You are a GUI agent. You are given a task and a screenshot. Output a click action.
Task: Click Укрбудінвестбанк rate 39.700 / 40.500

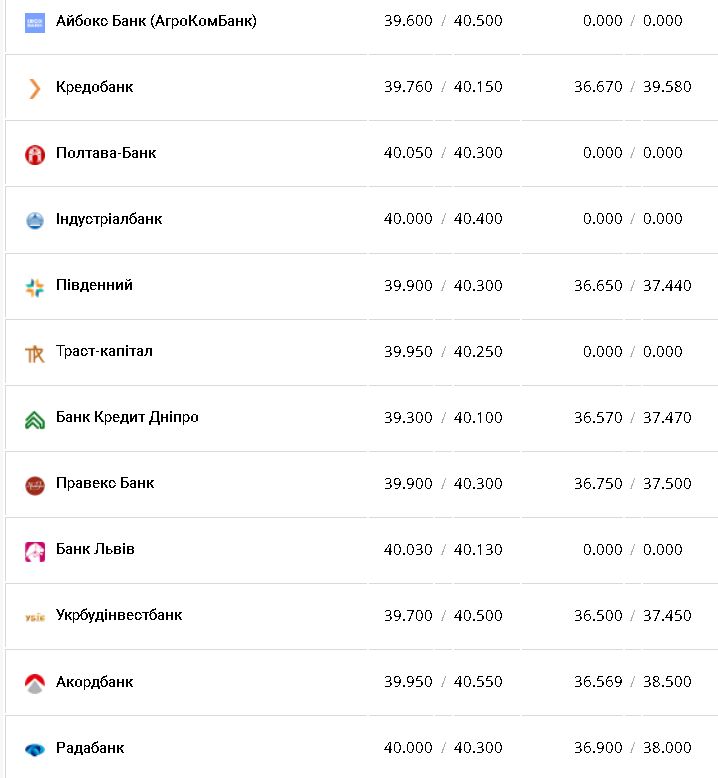pyautogui.click(x=443, y=616)
